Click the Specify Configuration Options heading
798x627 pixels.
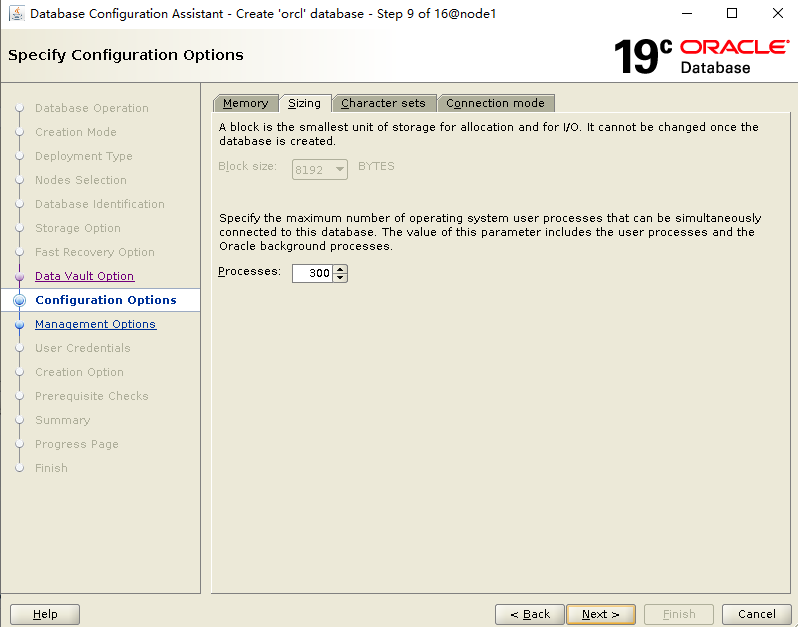tap(126, 55)
